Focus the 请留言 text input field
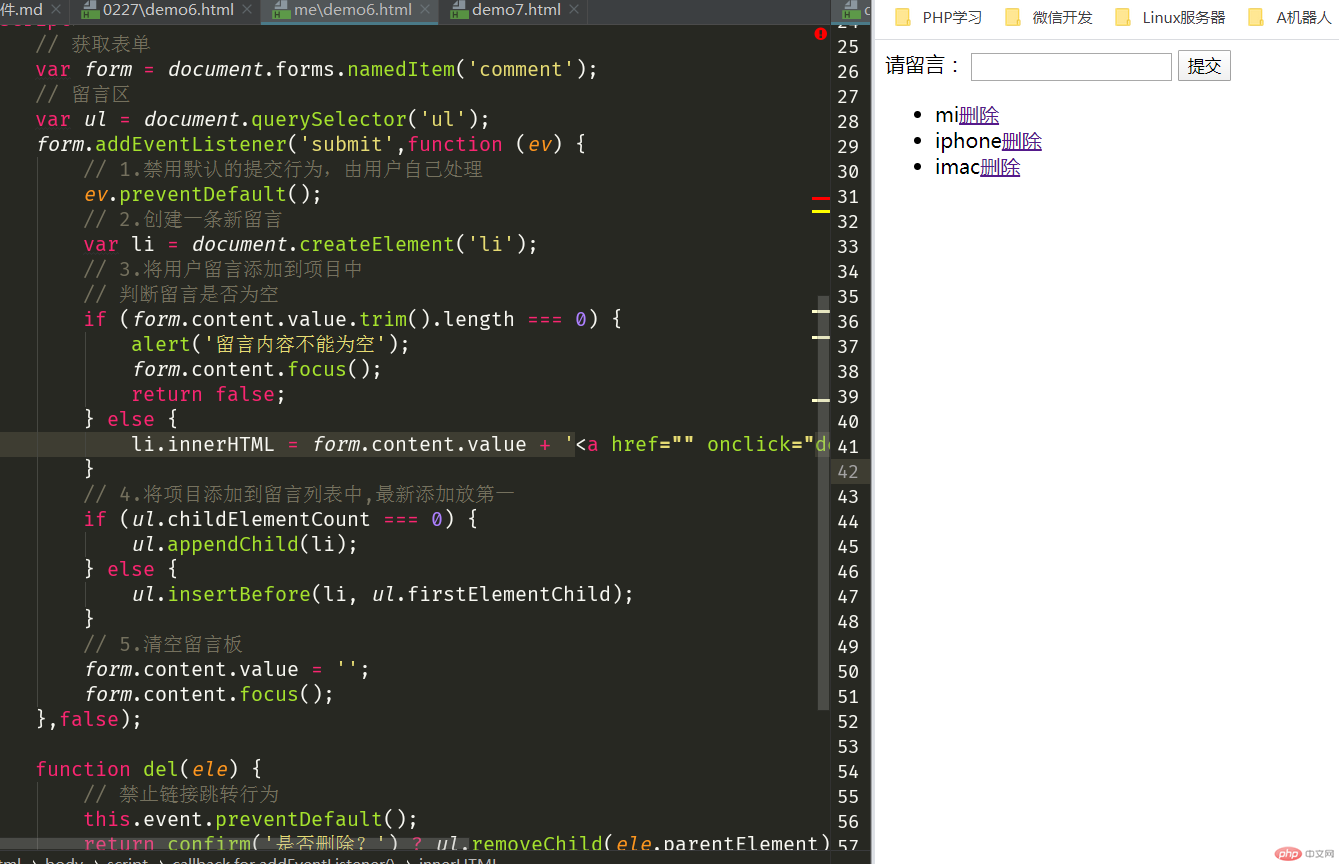The image size is (1339, 864). click(1071, 67)
